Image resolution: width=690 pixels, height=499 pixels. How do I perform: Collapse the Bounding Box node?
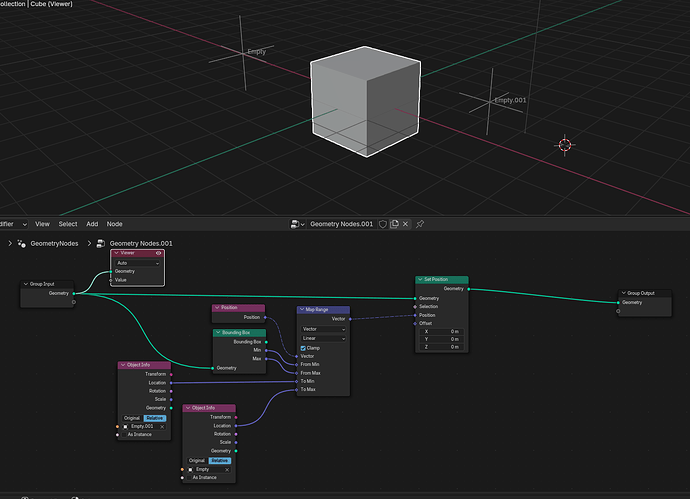point(218,333)
